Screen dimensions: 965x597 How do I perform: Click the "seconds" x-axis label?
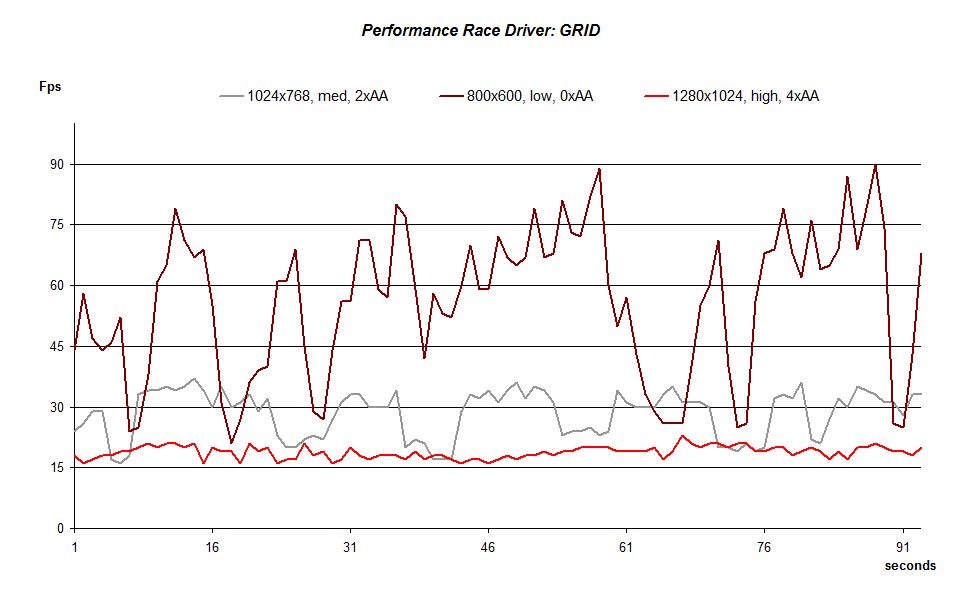tap(910, 566)
